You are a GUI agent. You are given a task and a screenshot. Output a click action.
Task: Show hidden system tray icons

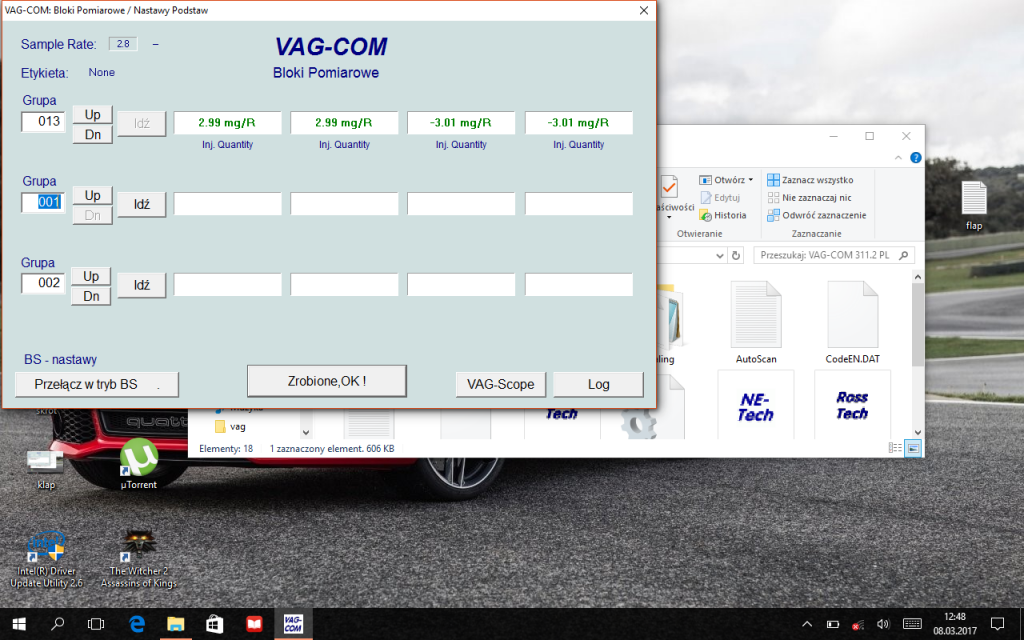point(807,624)
